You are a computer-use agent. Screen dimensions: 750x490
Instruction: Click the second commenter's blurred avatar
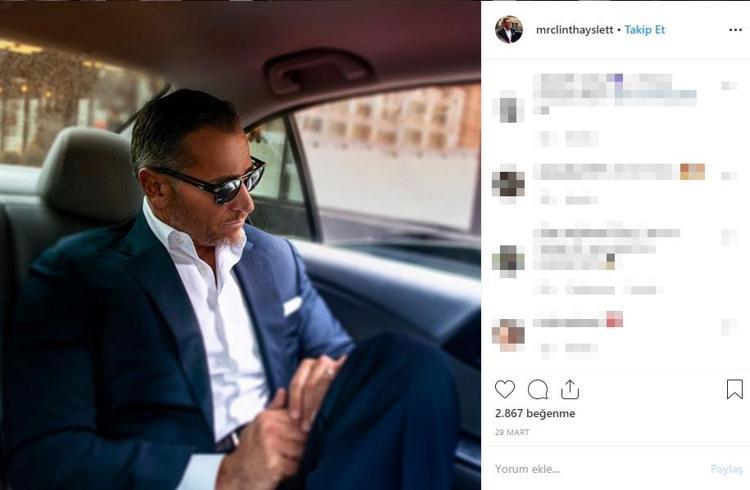509,183
